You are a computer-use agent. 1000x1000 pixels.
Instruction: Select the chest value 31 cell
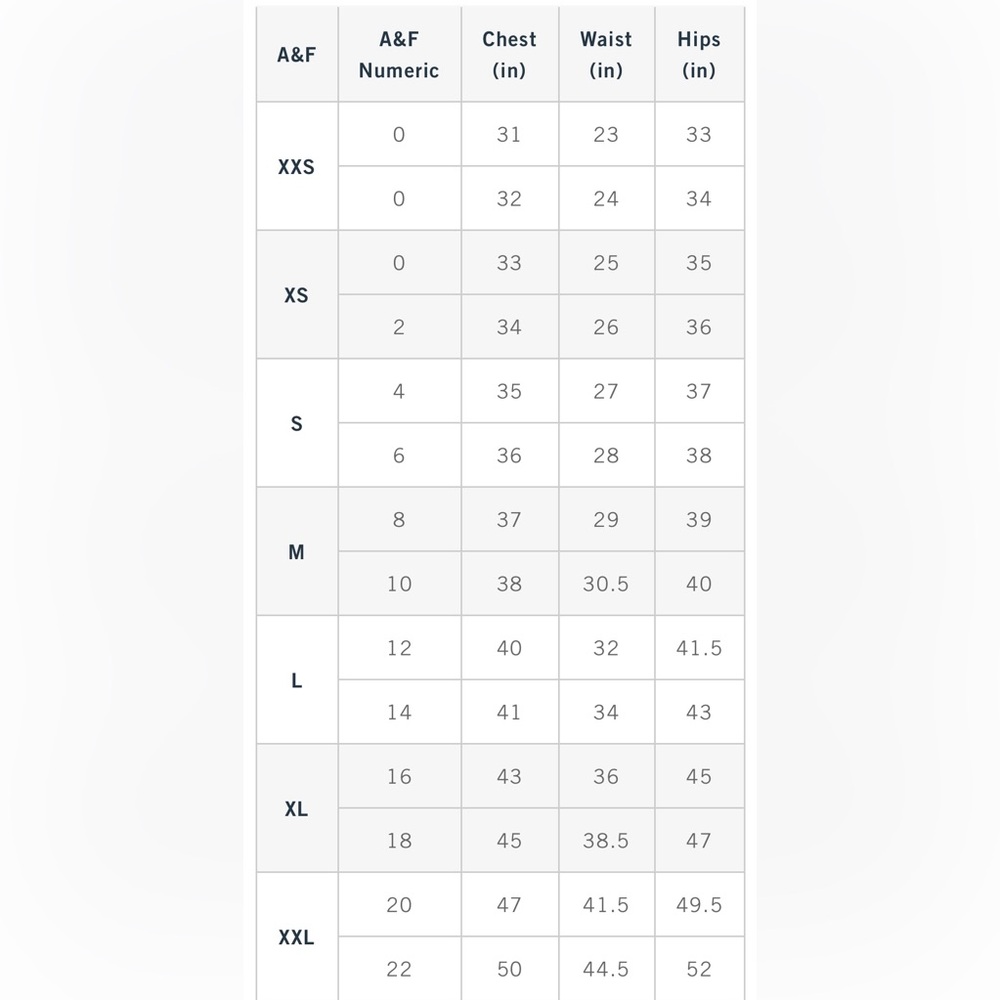(x=509, y=135)
